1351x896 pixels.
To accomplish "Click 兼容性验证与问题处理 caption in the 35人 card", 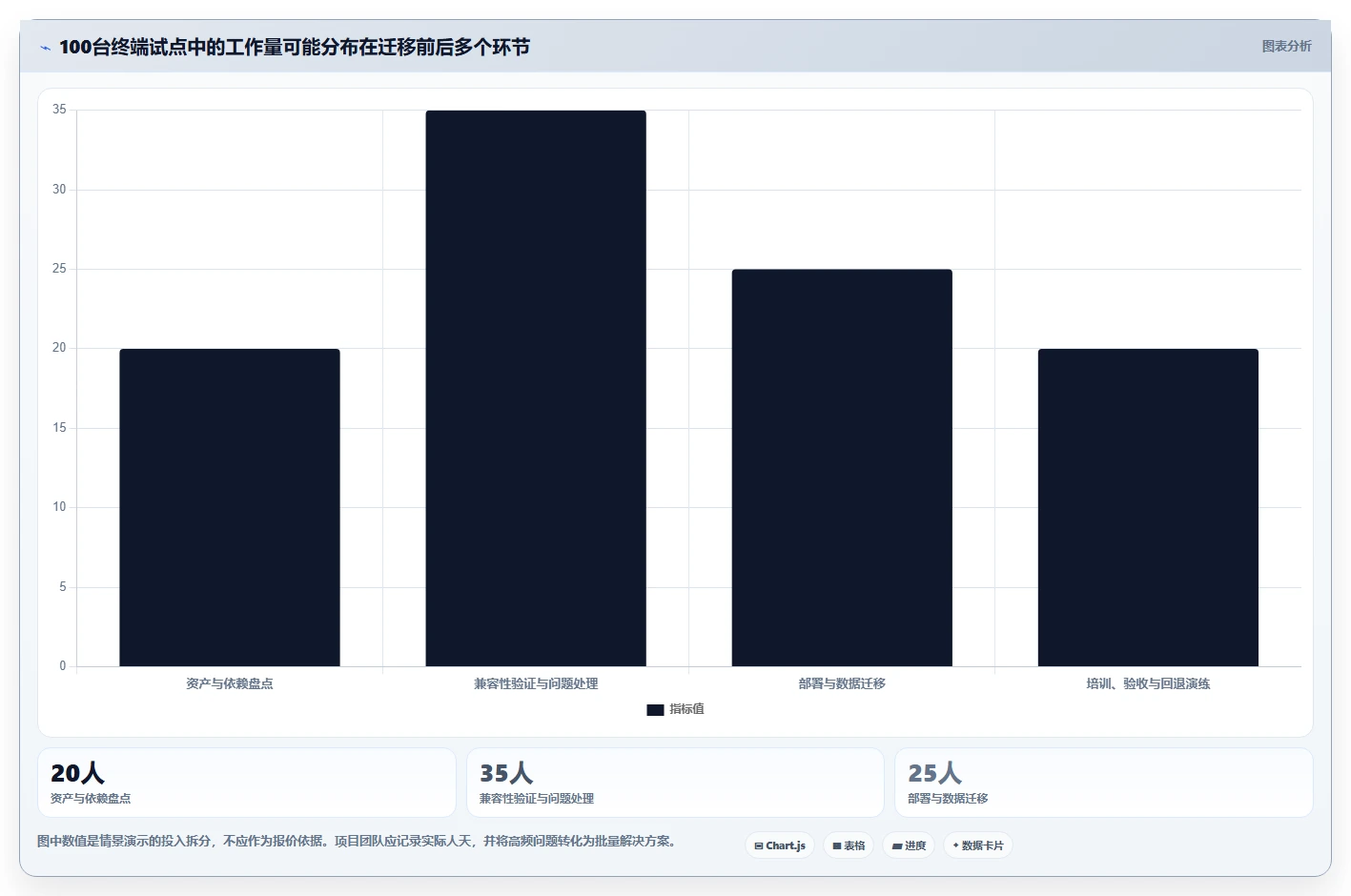I will pyautogui.click(x=537, y=799).
